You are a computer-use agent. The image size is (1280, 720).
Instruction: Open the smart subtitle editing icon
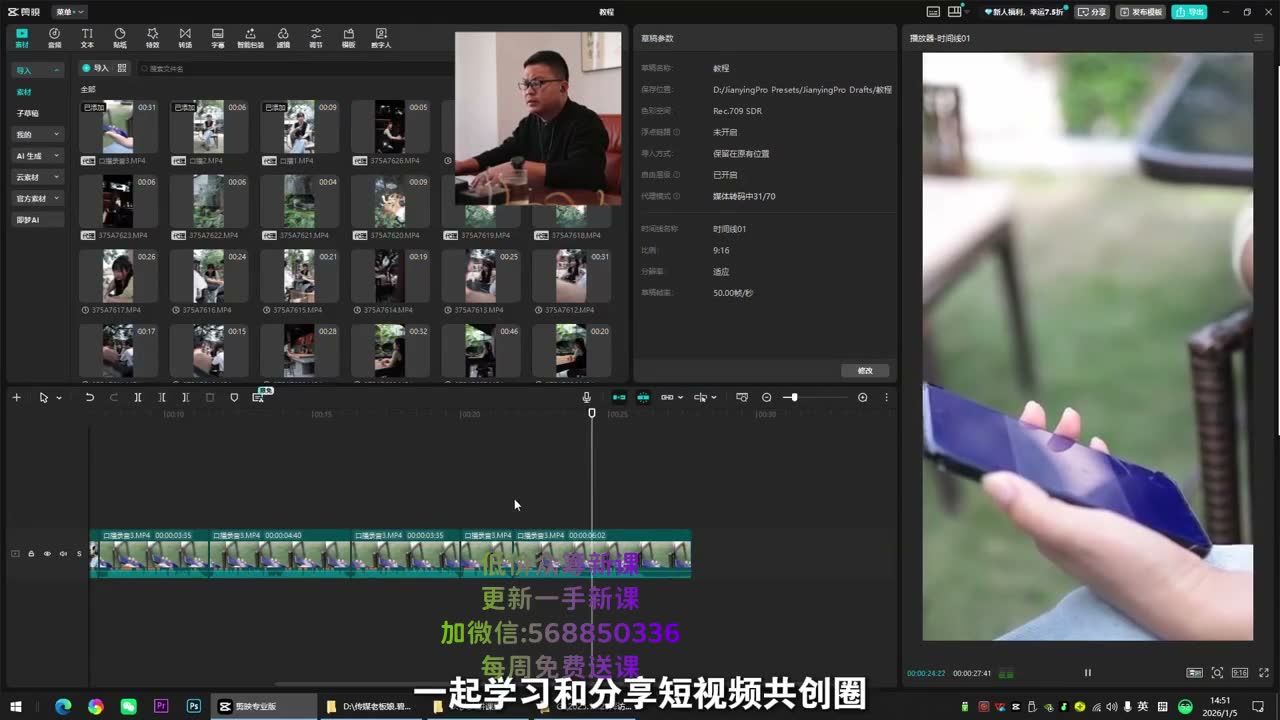pos(258,397)
